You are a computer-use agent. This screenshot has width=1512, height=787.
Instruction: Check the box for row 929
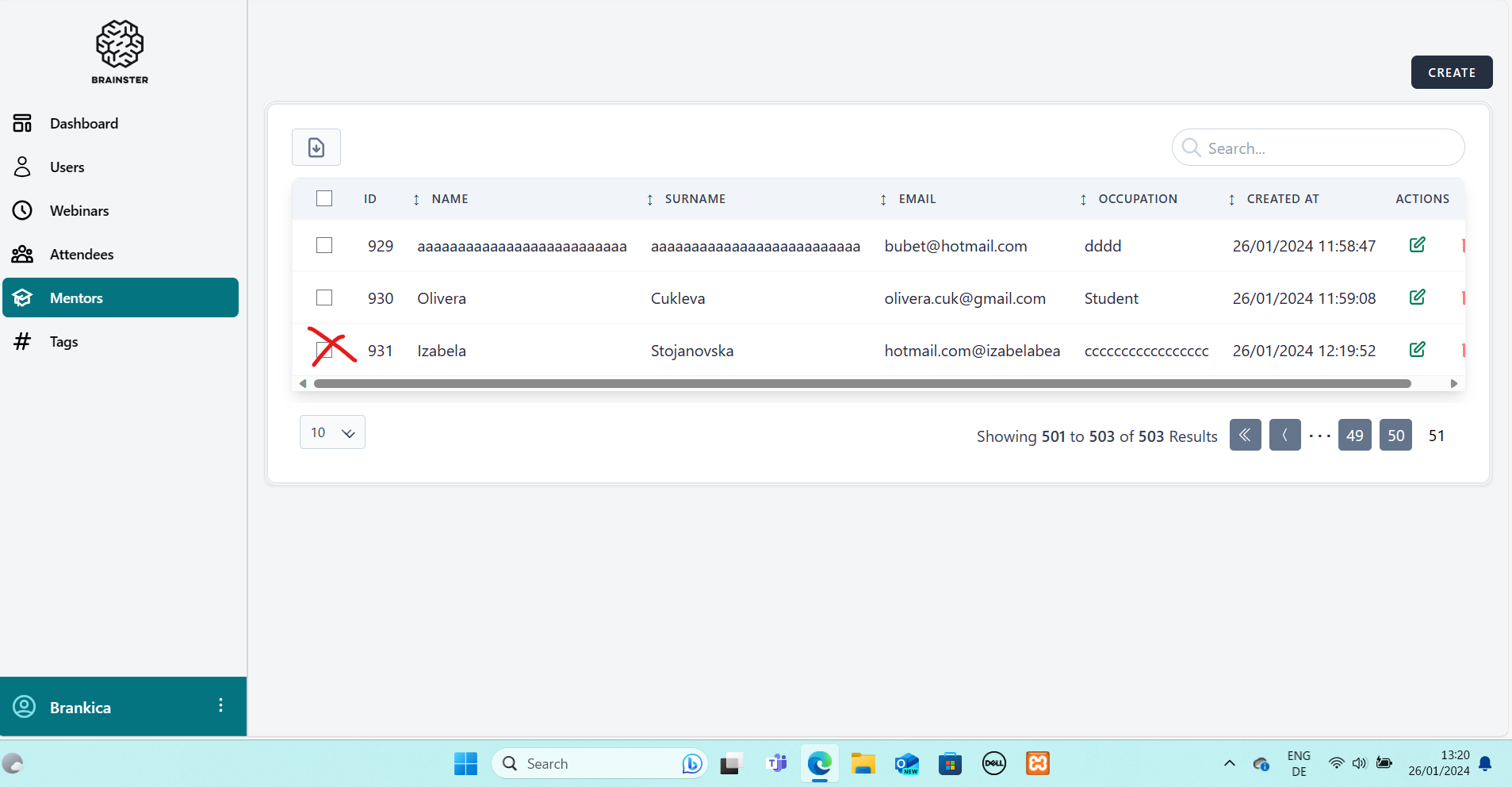pos(324,245)
